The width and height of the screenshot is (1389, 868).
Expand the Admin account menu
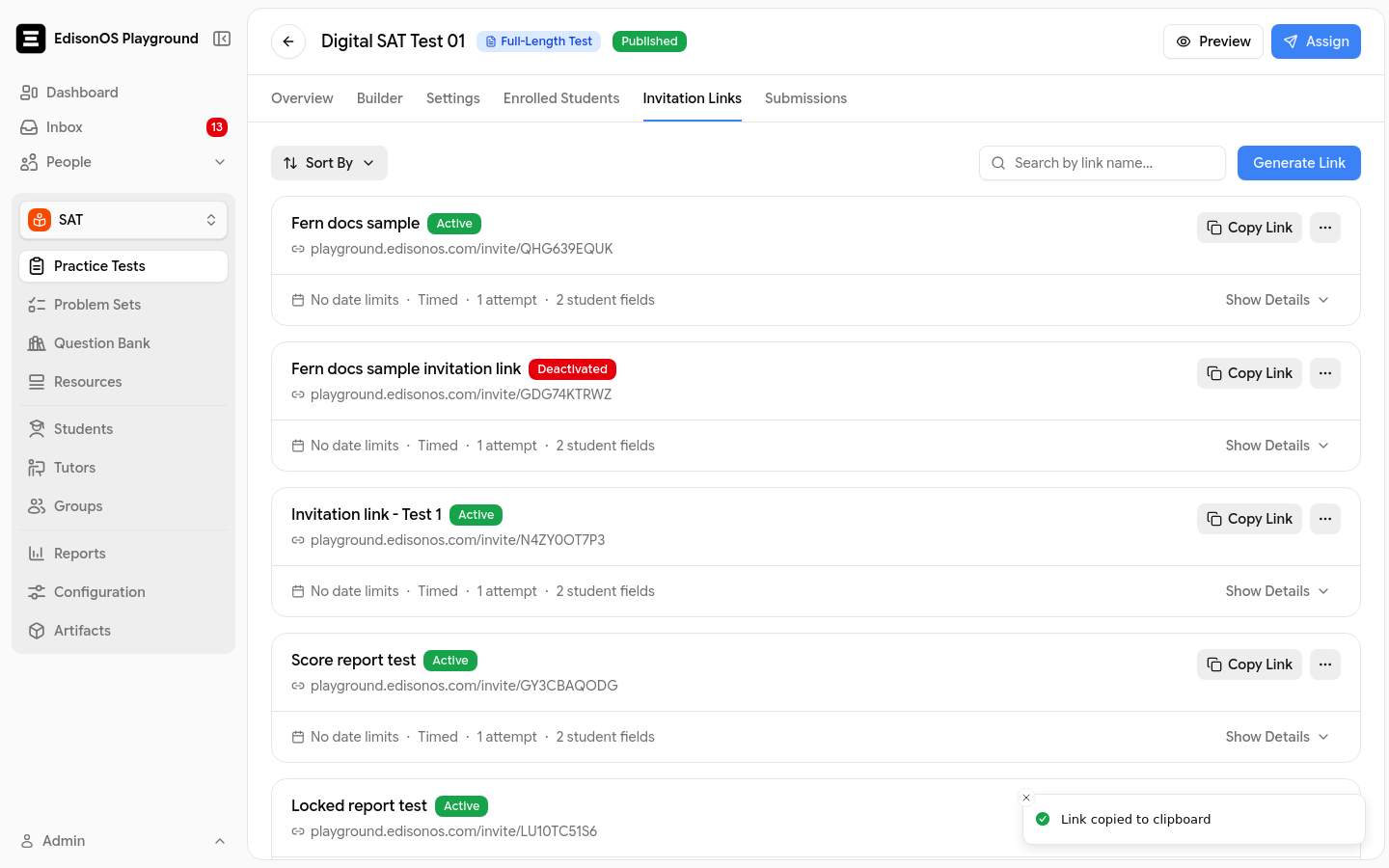tap(123, 841)
